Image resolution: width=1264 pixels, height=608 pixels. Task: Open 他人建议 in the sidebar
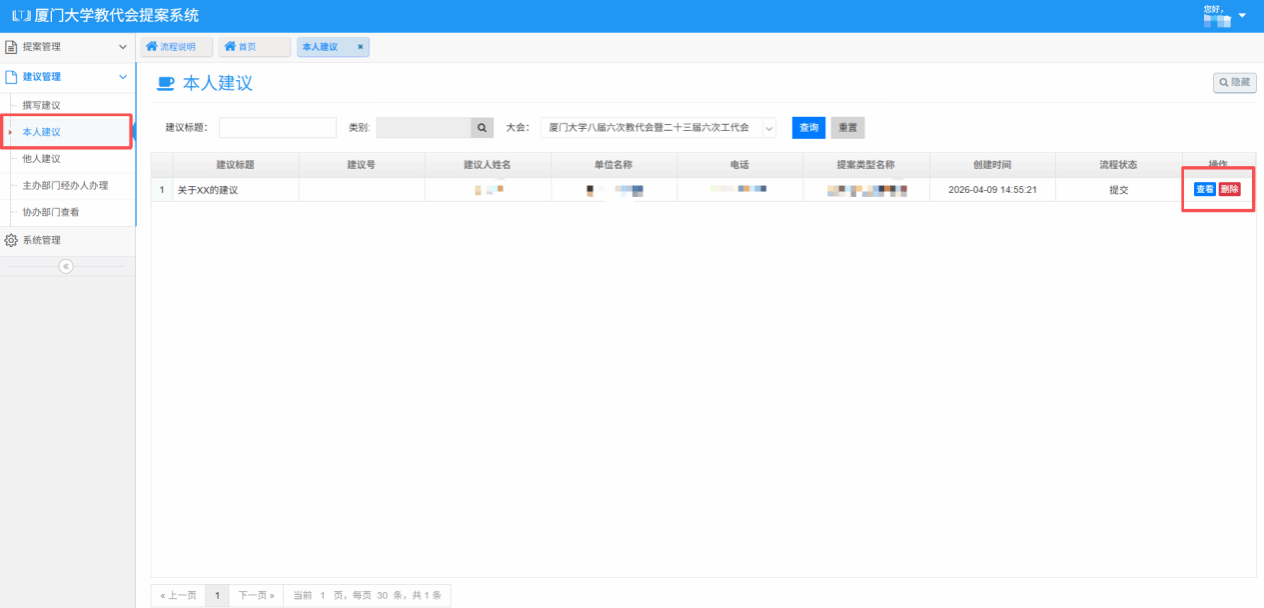click(x=42, y=158)
